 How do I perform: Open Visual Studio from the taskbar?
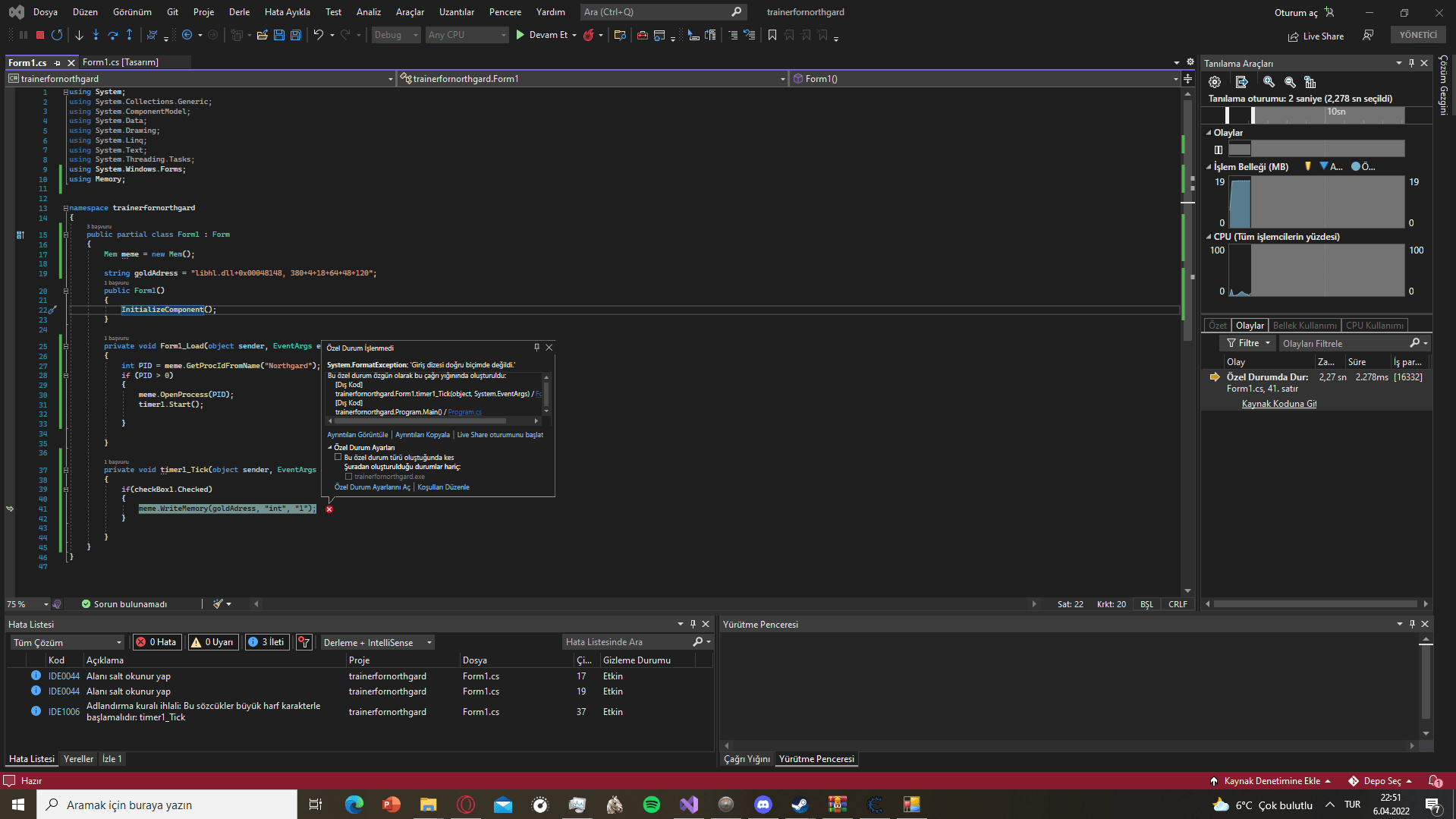point(689,805)
